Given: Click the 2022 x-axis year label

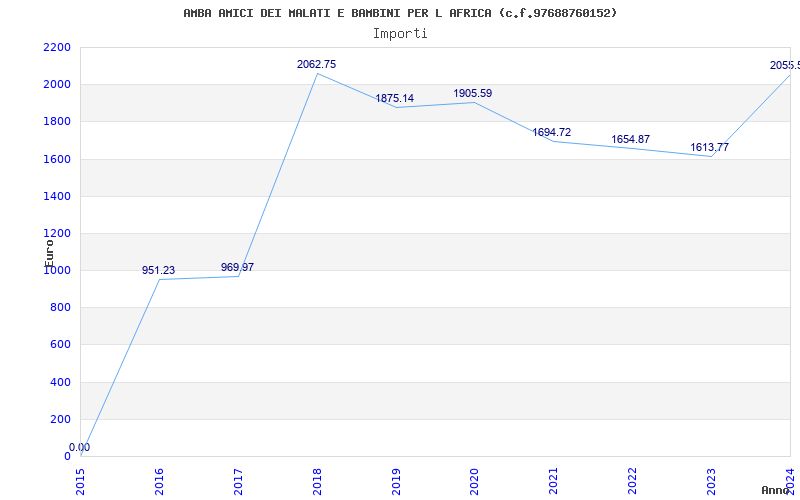Looking at the screenshot, I should (x=633, y=481).
